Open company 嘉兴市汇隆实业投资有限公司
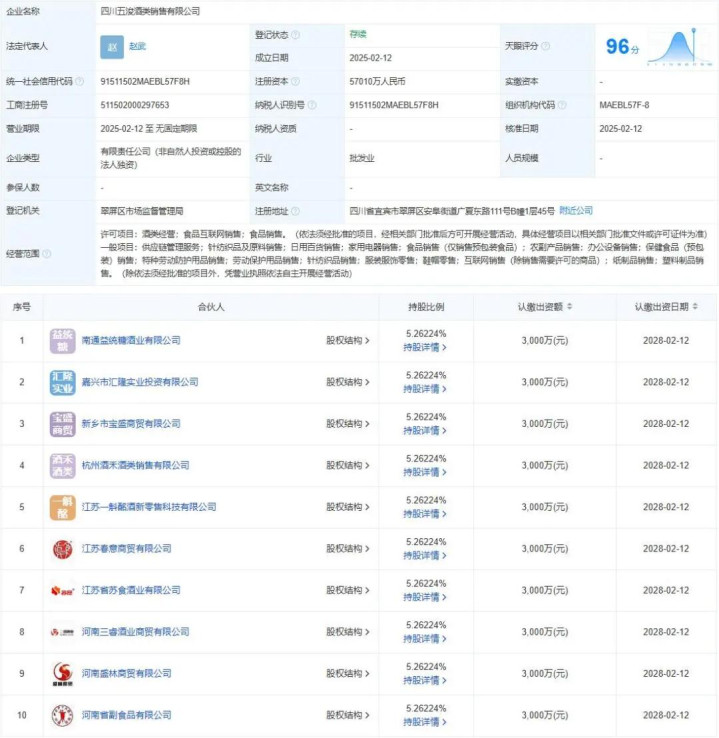 140,382
